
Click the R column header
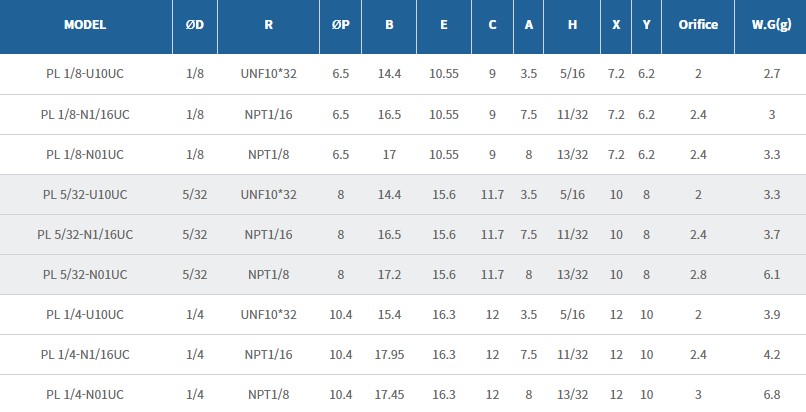[x=268, y=25]
